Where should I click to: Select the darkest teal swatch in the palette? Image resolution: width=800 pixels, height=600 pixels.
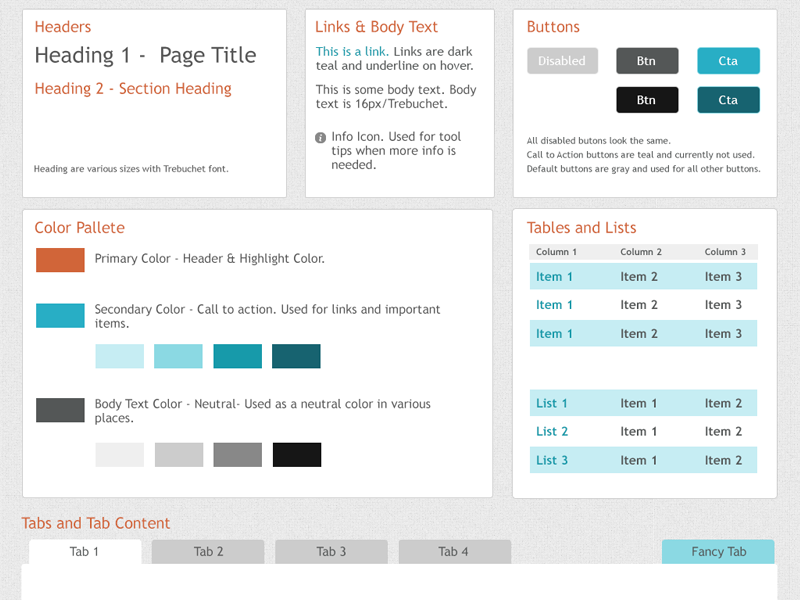(296, 355)
